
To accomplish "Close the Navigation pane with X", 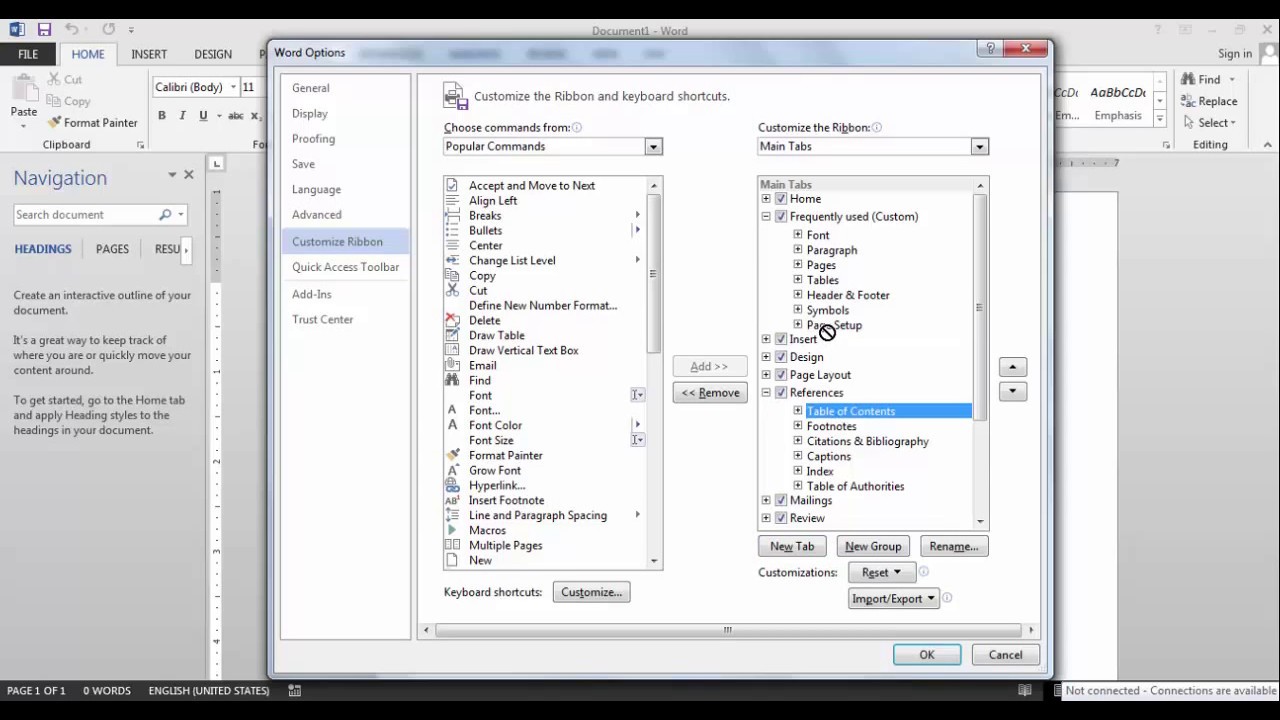I will click(x=188, y=175).
